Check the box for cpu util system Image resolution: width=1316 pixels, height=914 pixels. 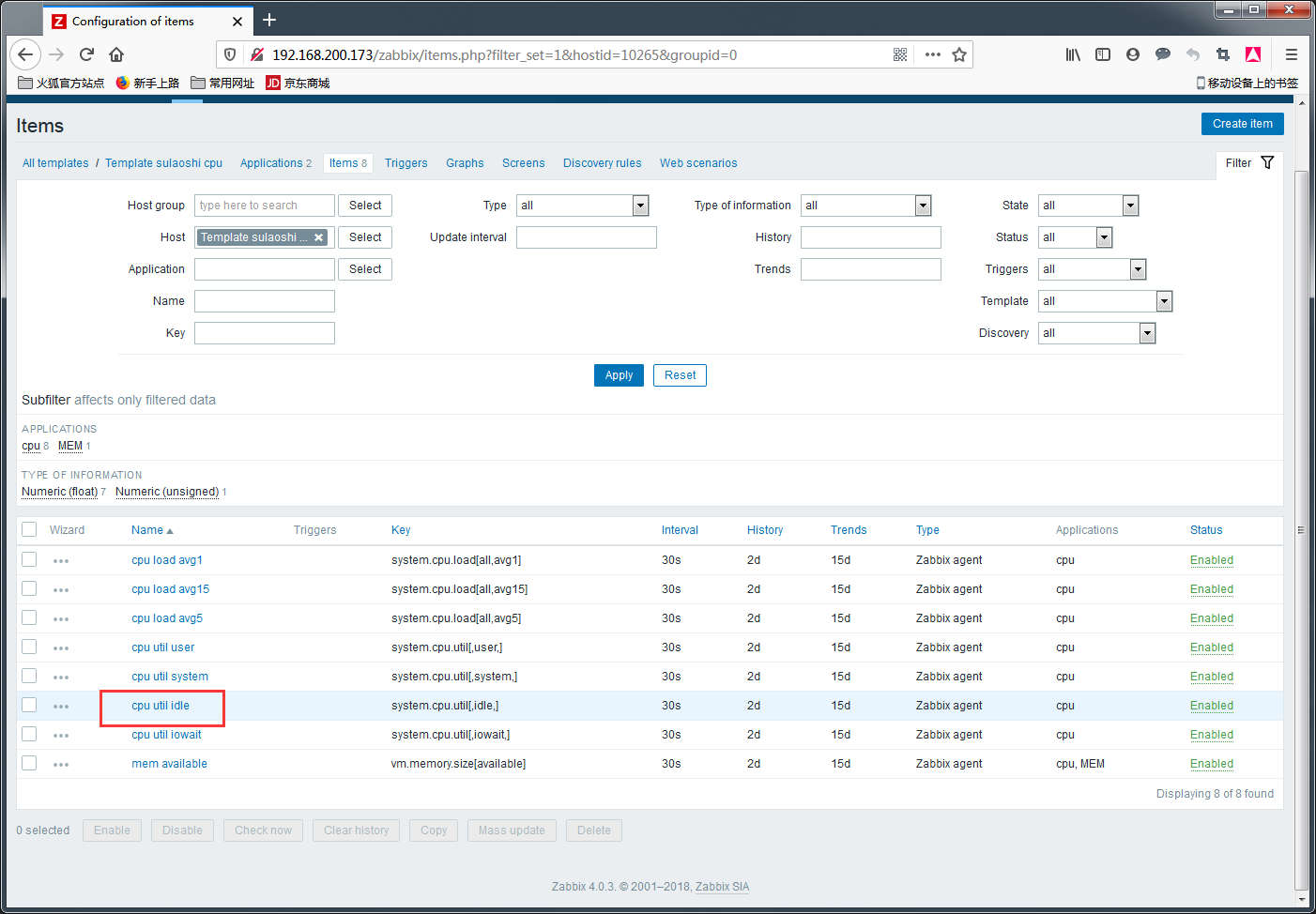pyautogui.click(x=29, y=676)
